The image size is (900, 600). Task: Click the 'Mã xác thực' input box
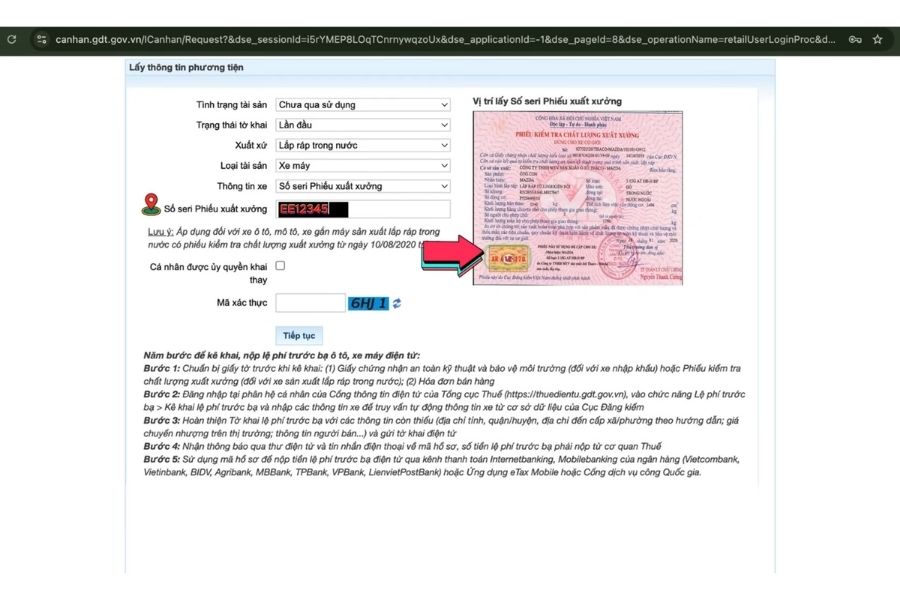point(310,303)
